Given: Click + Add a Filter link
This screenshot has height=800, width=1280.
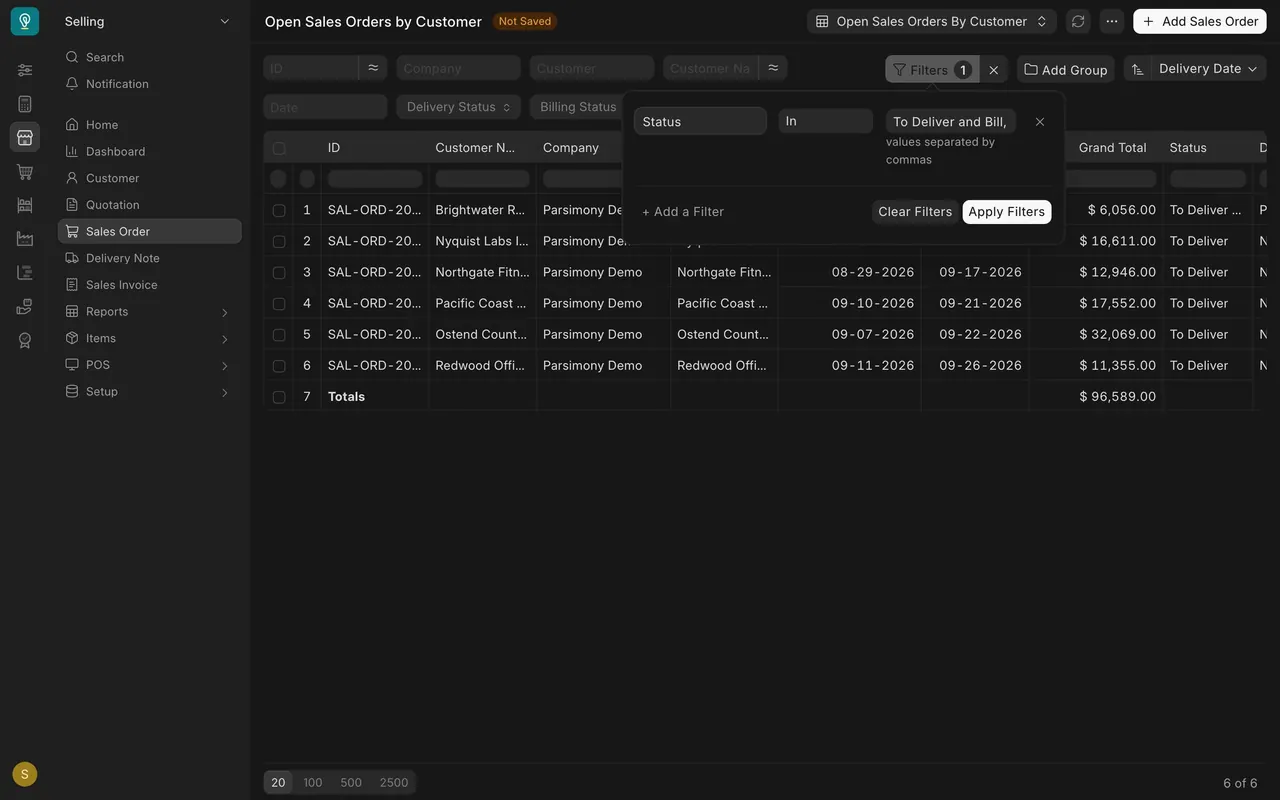Looking at the screenshot, I should click(x=683, y=212).
